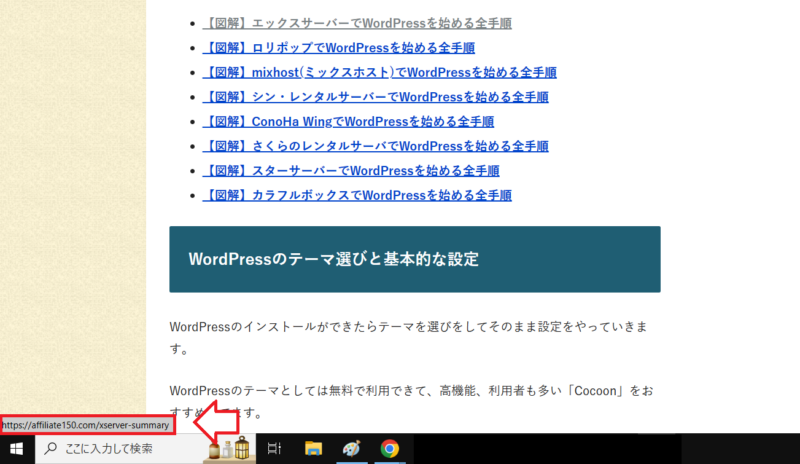This screenshot has width=800, height=464.
Task: Open the Paint app on the taskbar
Action: point(352,449)
